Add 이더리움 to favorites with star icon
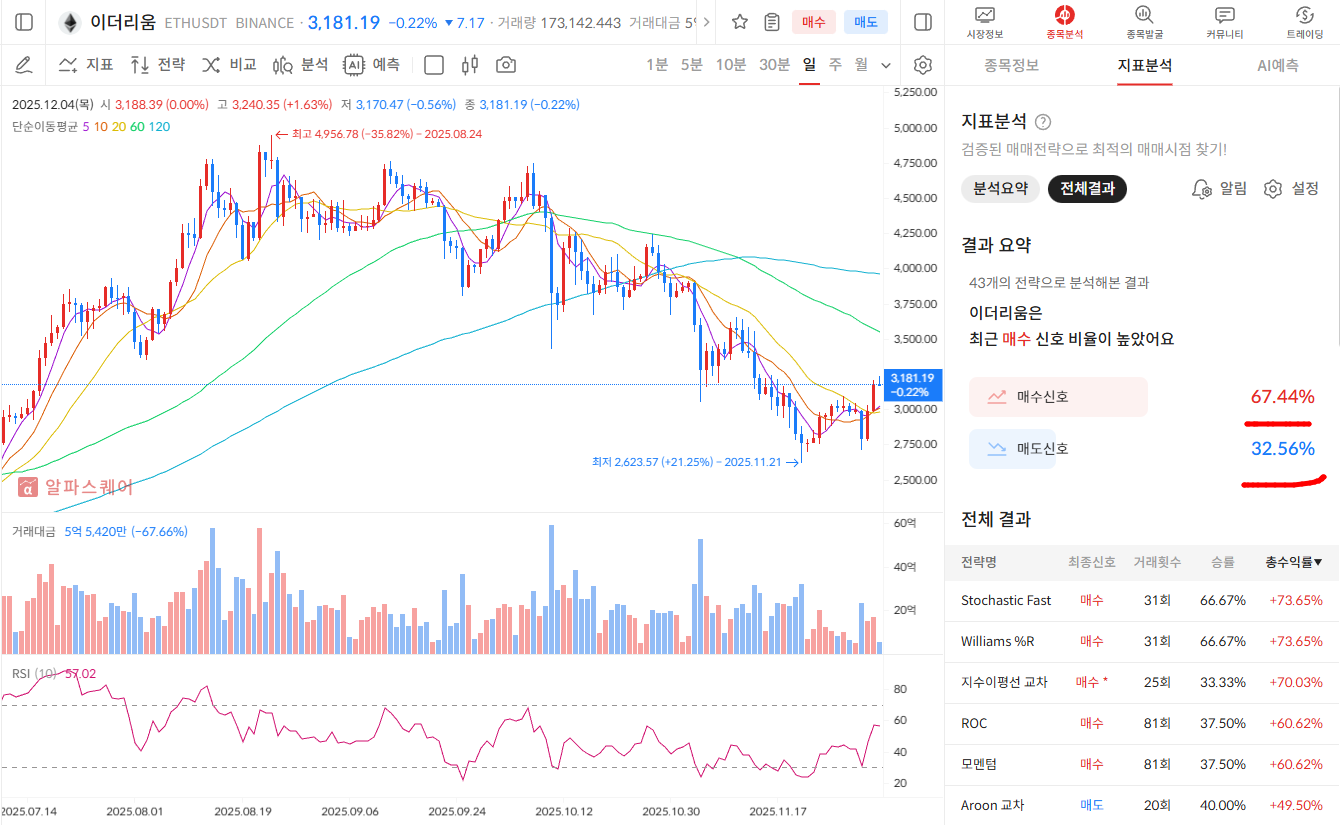 (740, 22)
